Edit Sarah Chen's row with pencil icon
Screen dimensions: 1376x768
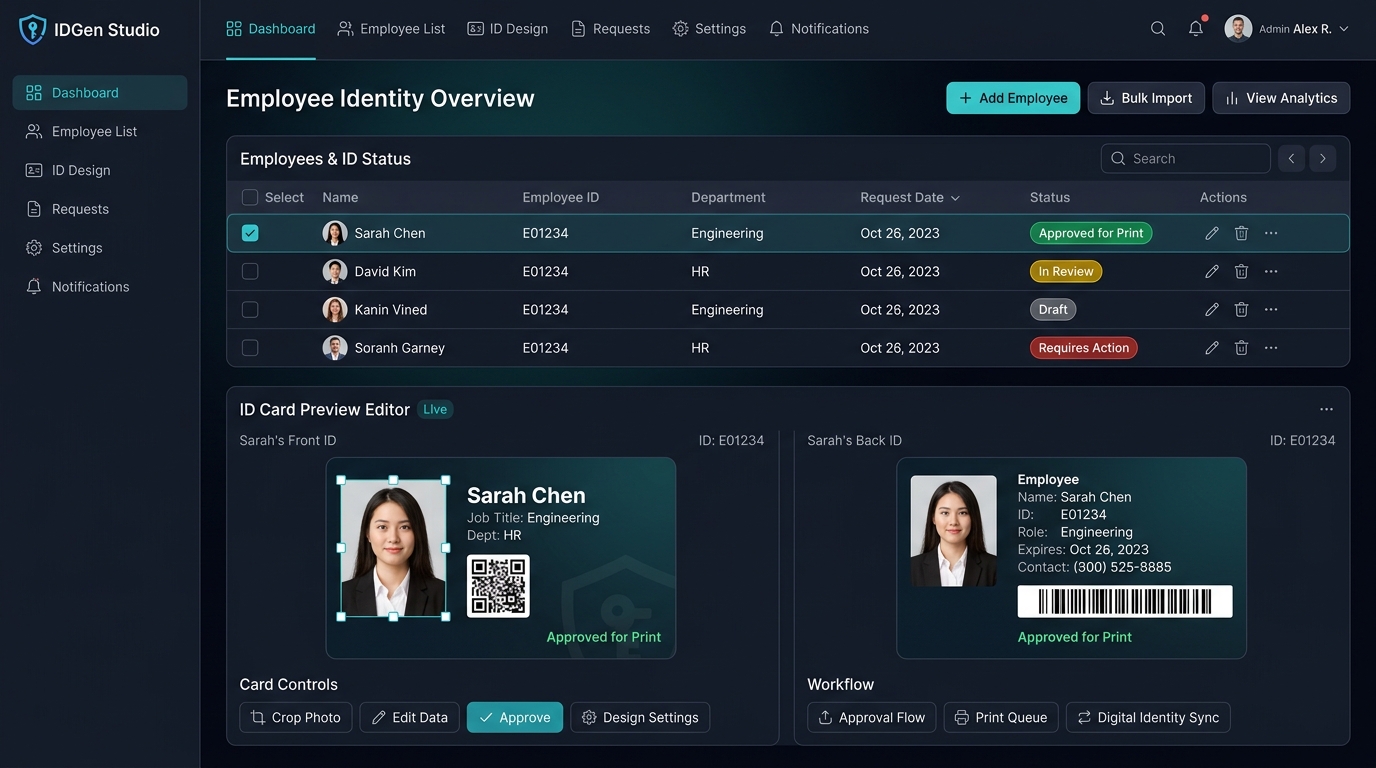click(1212, 233)
